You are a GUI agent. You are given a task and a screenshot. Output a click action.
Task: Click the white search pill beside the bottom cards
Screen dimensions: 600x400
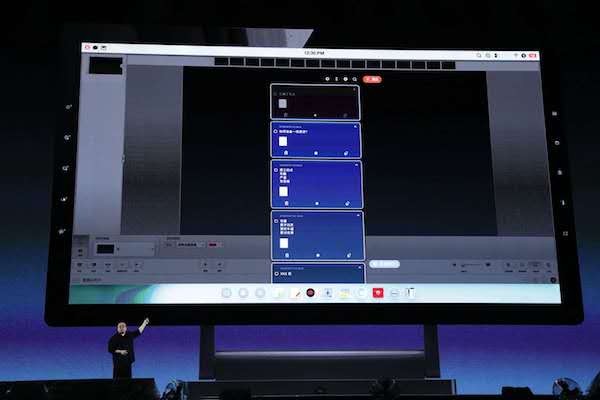385,264
